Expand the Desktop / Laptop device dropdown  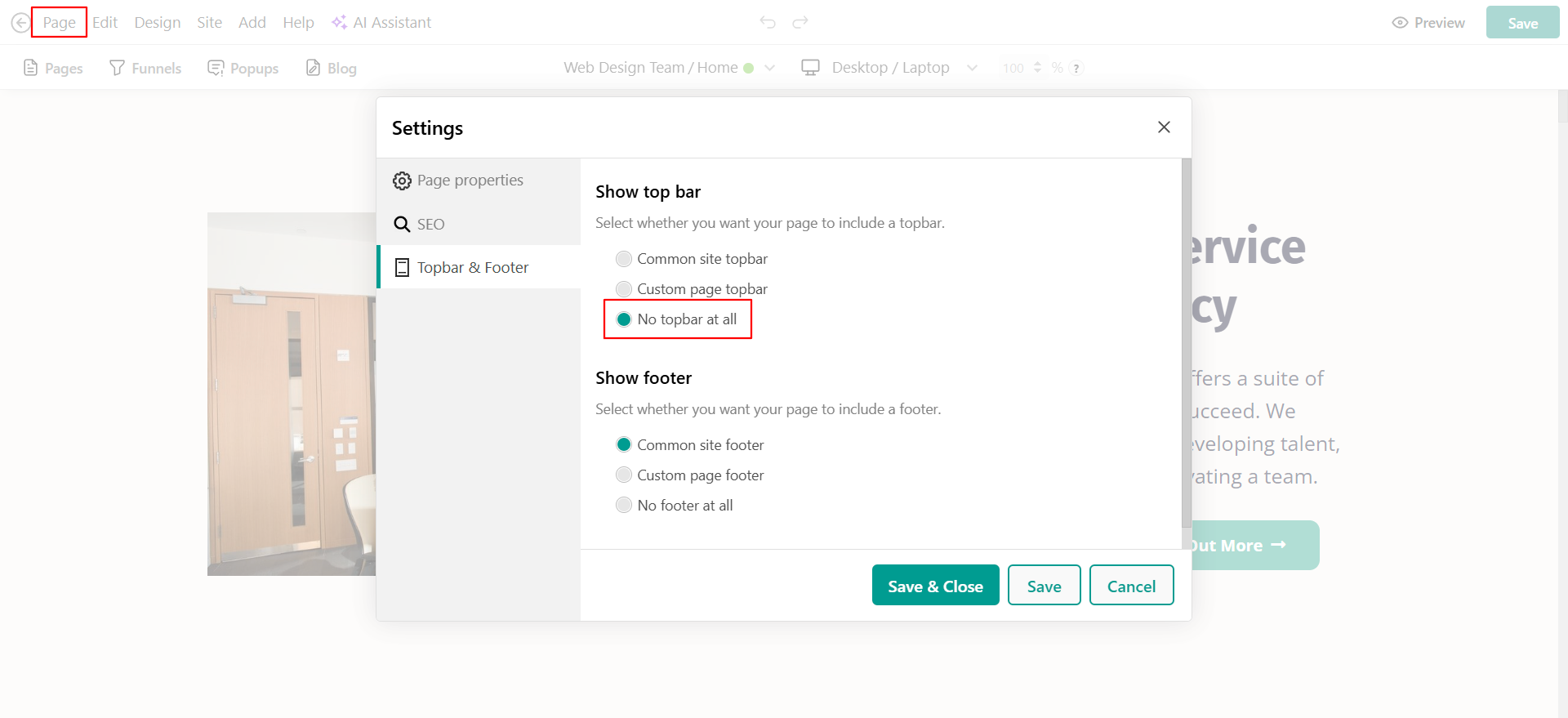coord(972,68)
